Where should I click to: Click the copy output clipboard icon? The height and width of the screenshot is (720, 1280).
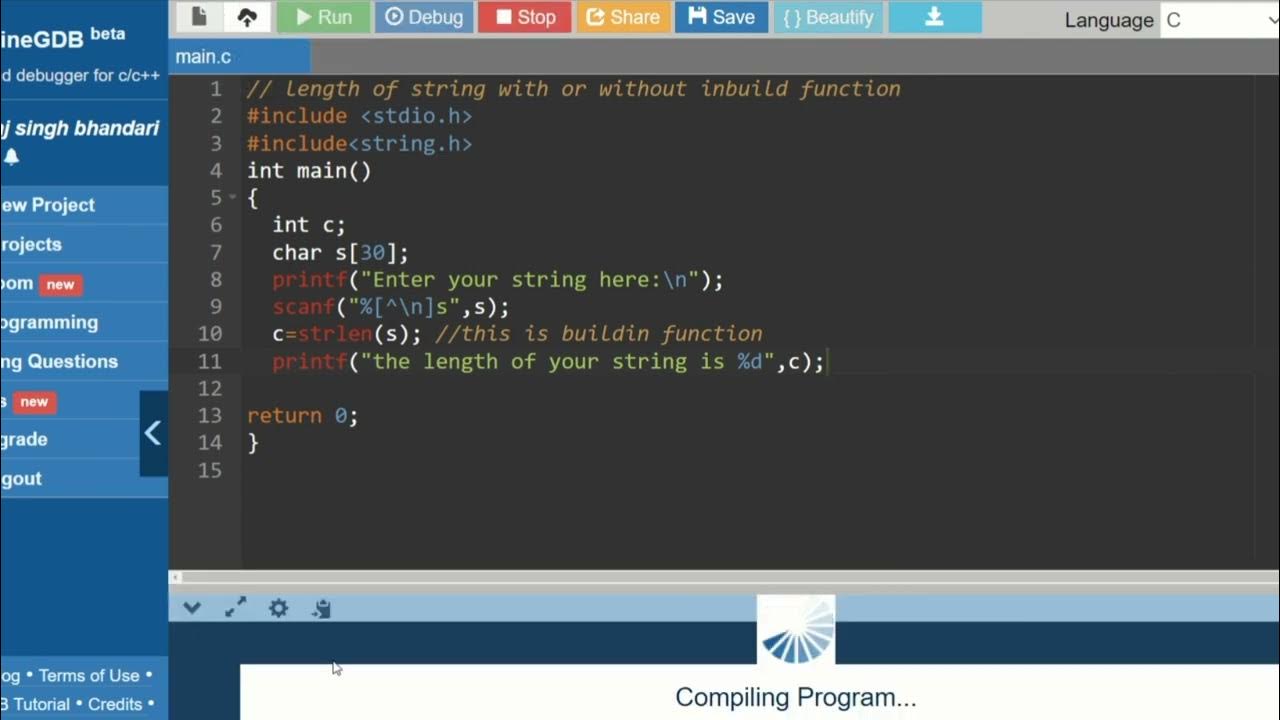point(321,608)
